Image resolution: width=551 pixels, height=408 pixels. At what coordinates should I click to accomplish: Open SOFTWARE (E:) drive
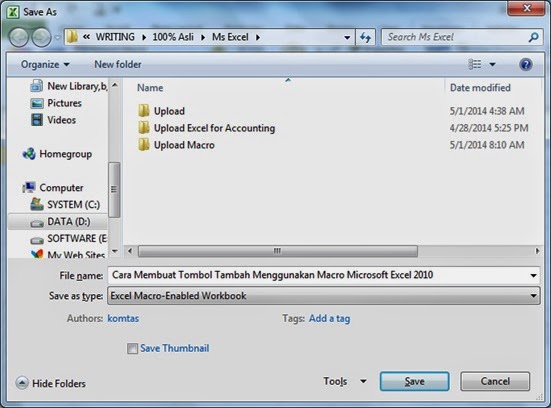pyautogui.click(x=69, y=239)
